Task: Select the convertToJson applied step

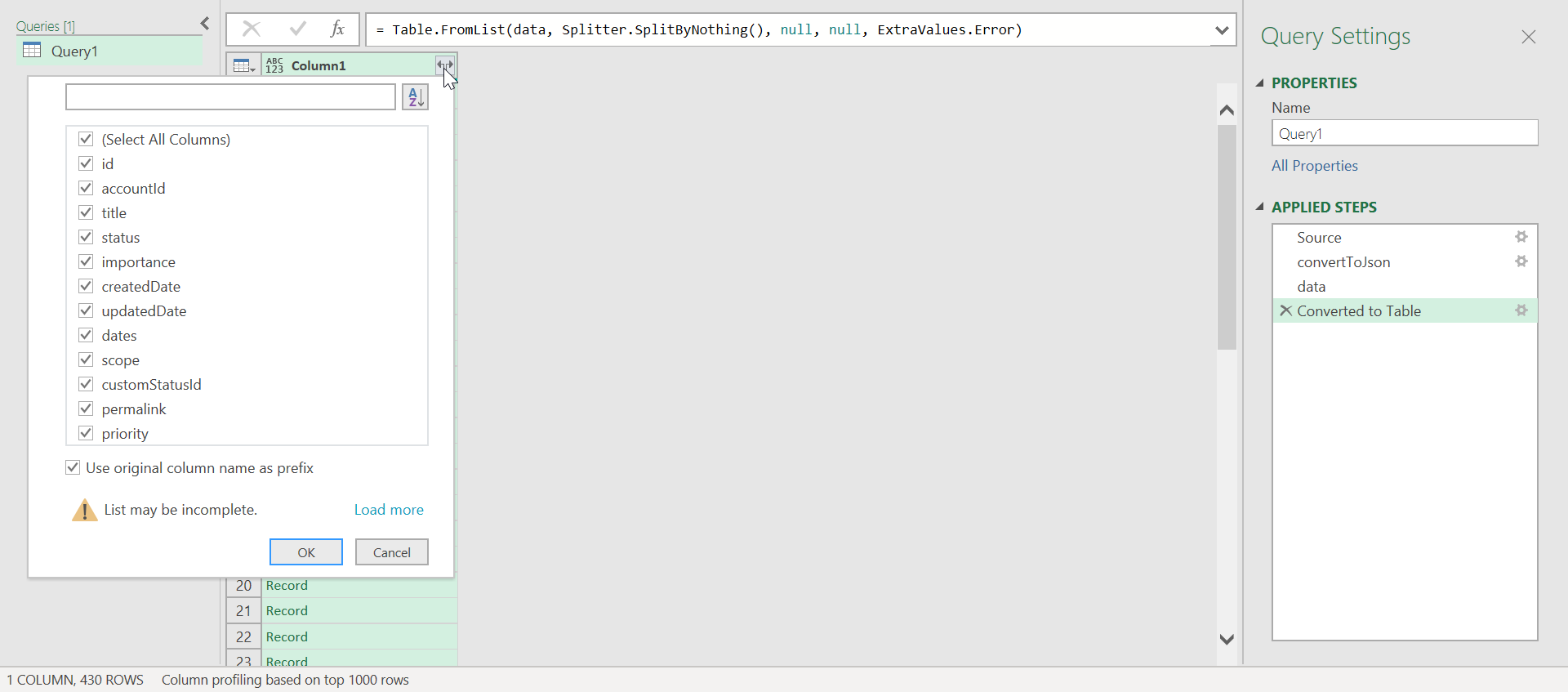Action: [x=1405, y=261]
